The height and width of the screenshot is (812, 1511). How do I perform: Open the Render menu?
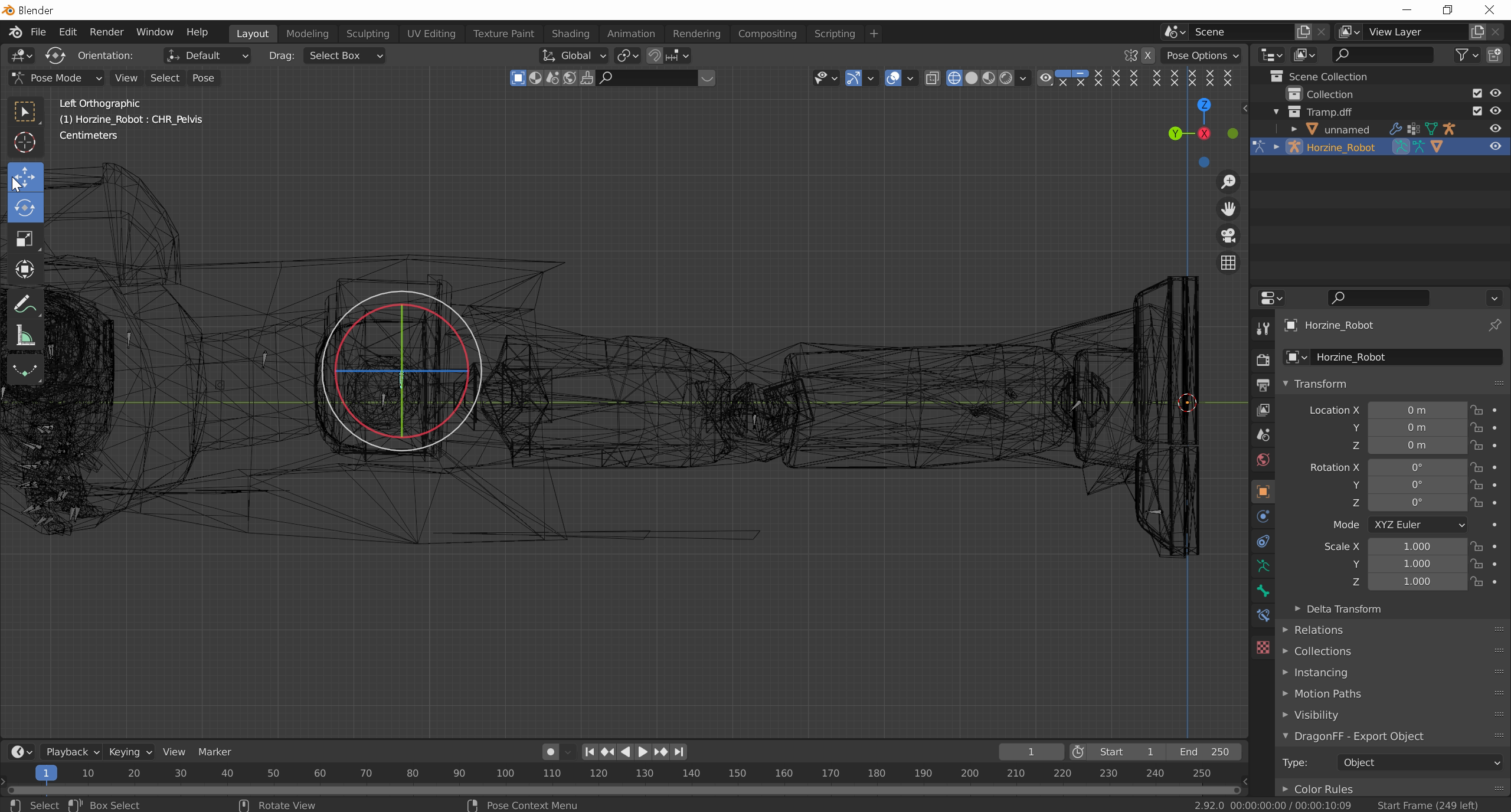[x=106, y=32]
